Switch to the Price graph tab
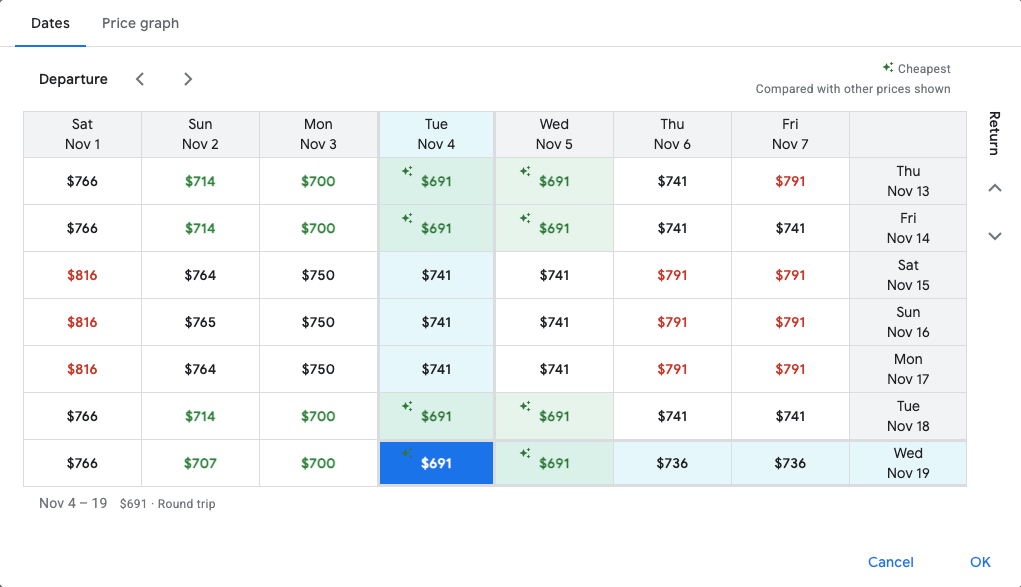 click(x=140, y=23)
